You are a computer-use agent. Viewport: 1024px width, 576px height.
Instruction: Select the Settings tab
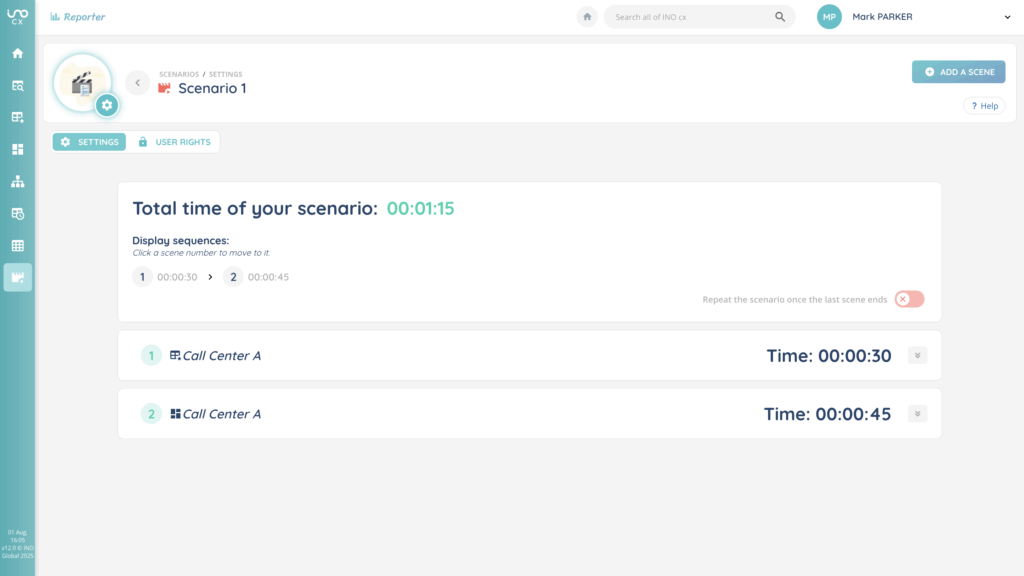pos(89,142)
